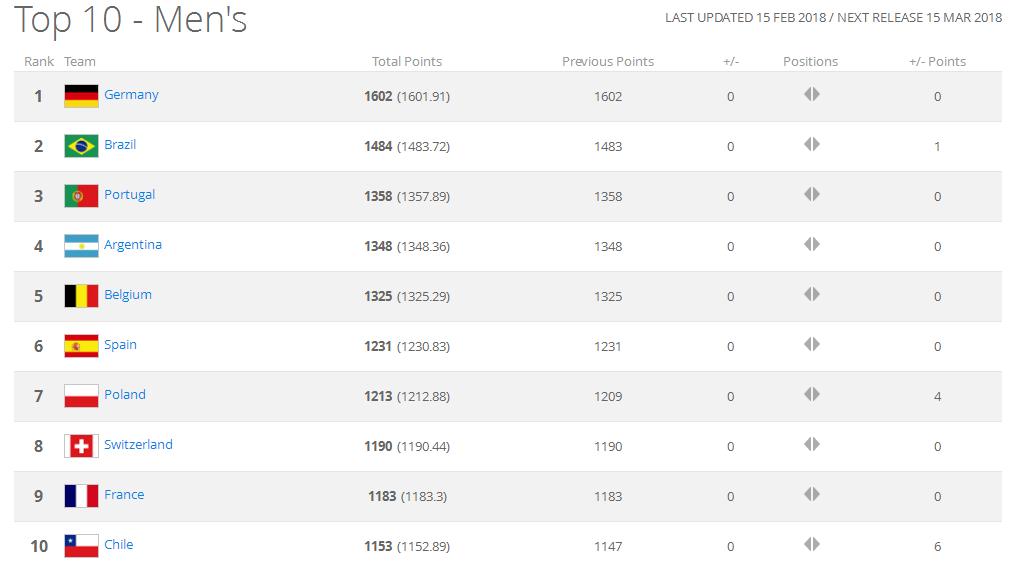Click the Rank column header
The height and width of the screenshot is (565, 1019).
point(39,62)
